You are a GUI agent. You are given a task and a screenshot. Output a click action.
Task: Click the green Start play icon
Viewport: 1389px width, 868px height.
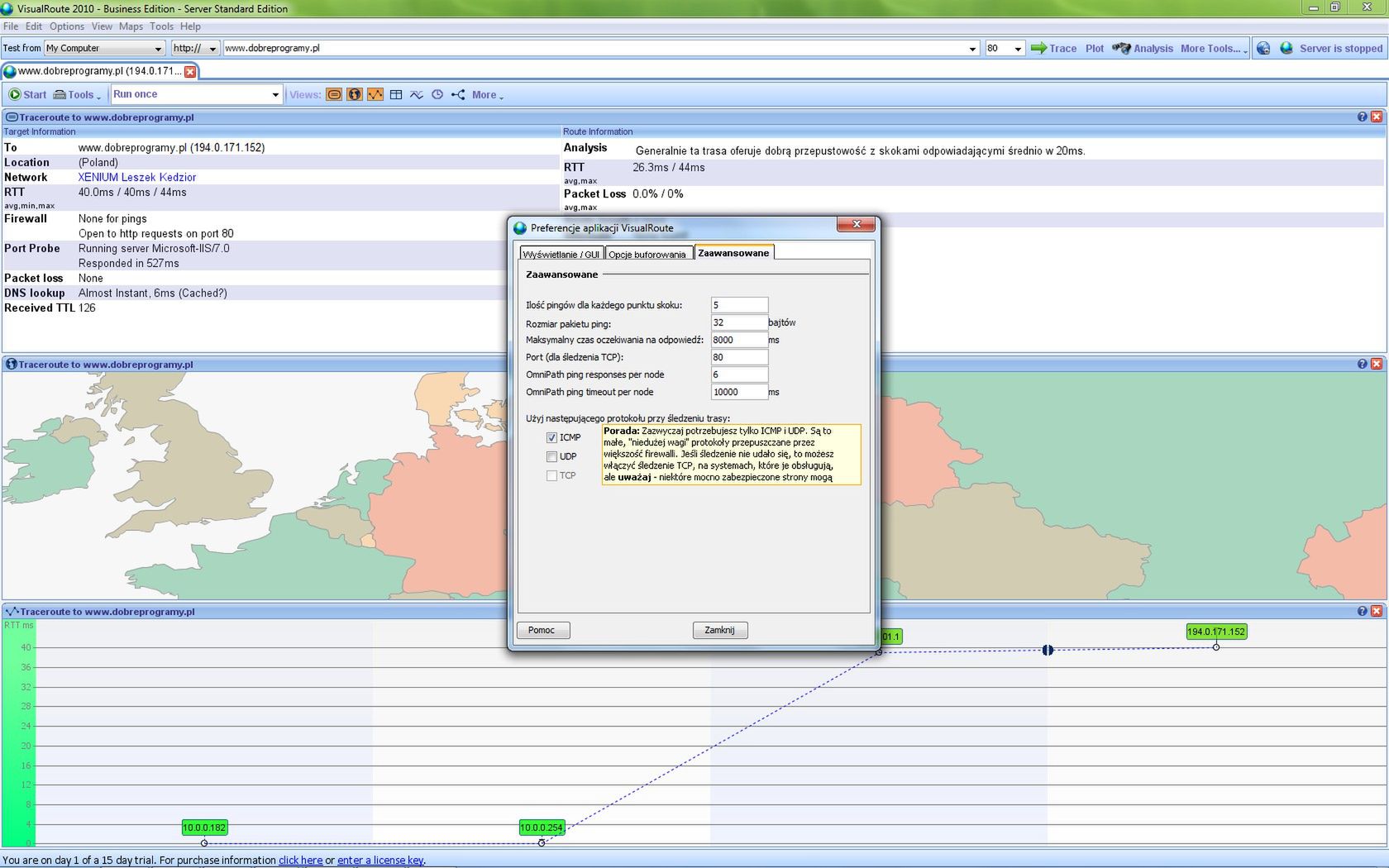click(x=15, y=95)
